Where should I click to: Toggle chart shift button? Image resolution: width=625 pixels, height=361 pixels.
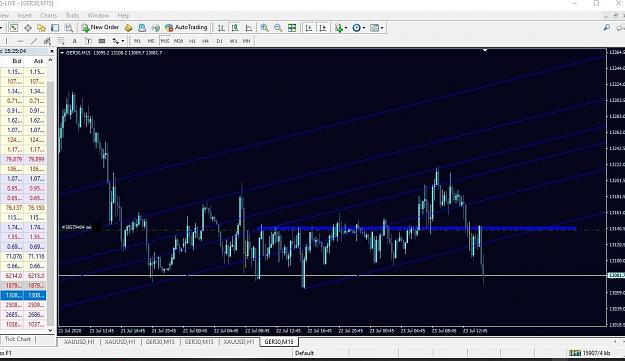tap(322, 28)
